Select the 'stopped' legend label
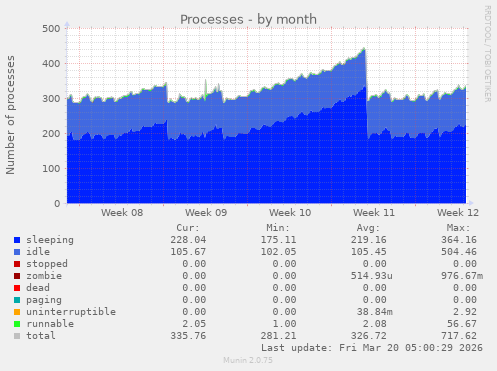Screen dimensions: 497x371 47,264
